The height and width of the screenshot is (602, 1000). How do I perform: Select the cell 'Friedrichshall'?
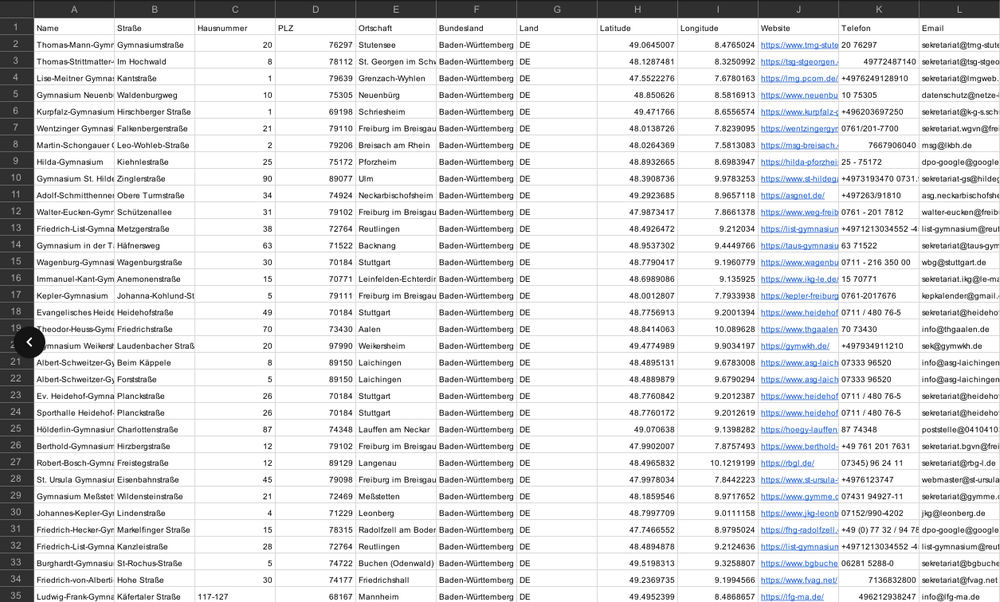pyautogui.click(x=396, y=580)
